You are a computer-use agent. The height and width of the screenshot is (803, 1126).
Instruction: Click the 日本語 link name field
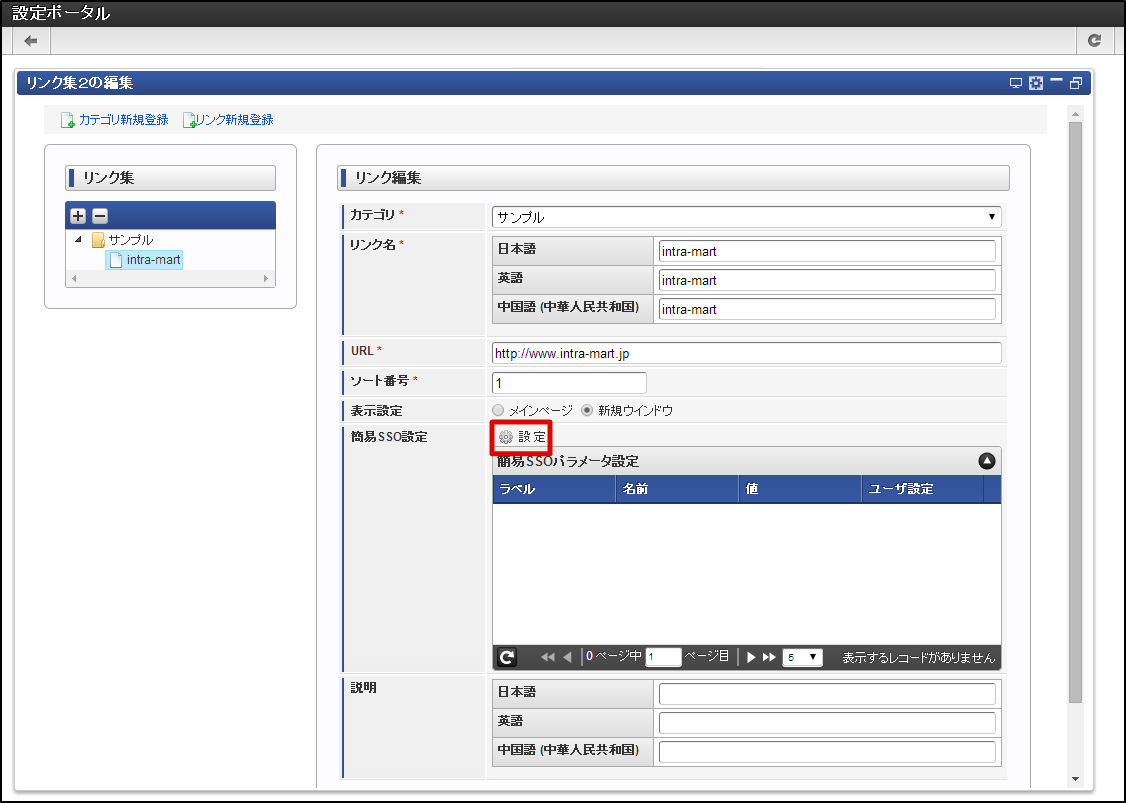[827, 251]
